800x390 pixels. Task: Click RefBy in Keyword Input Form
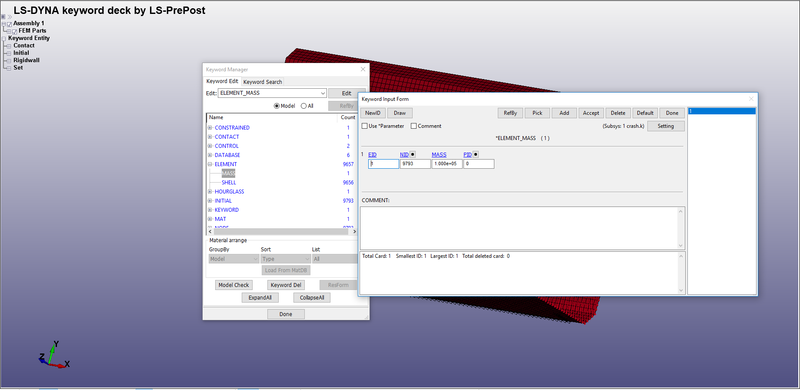510,113
